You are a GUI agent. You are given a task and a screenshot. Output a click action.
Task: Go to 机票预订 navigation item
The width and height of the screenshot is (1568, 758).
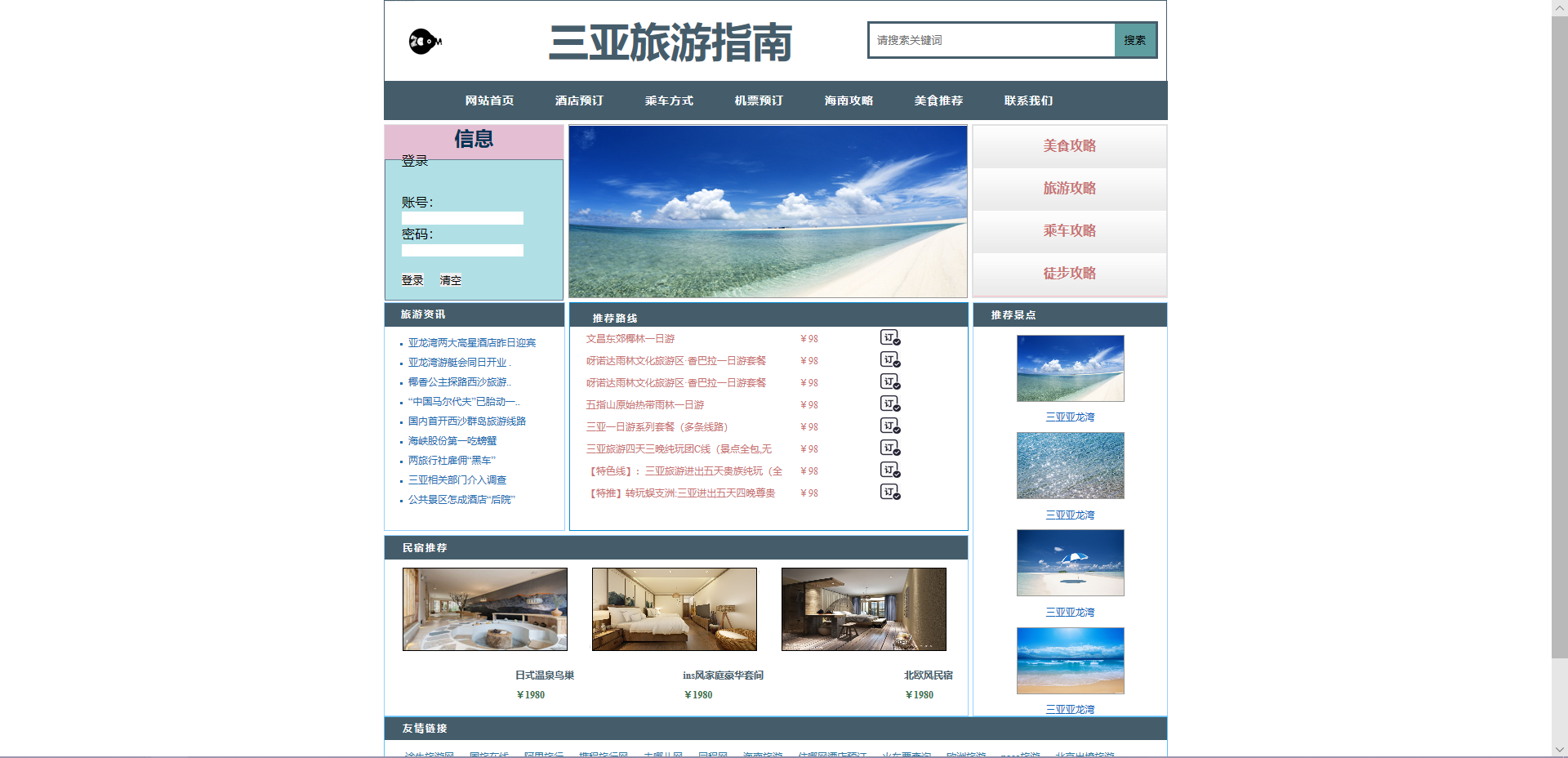click(759, 100)
